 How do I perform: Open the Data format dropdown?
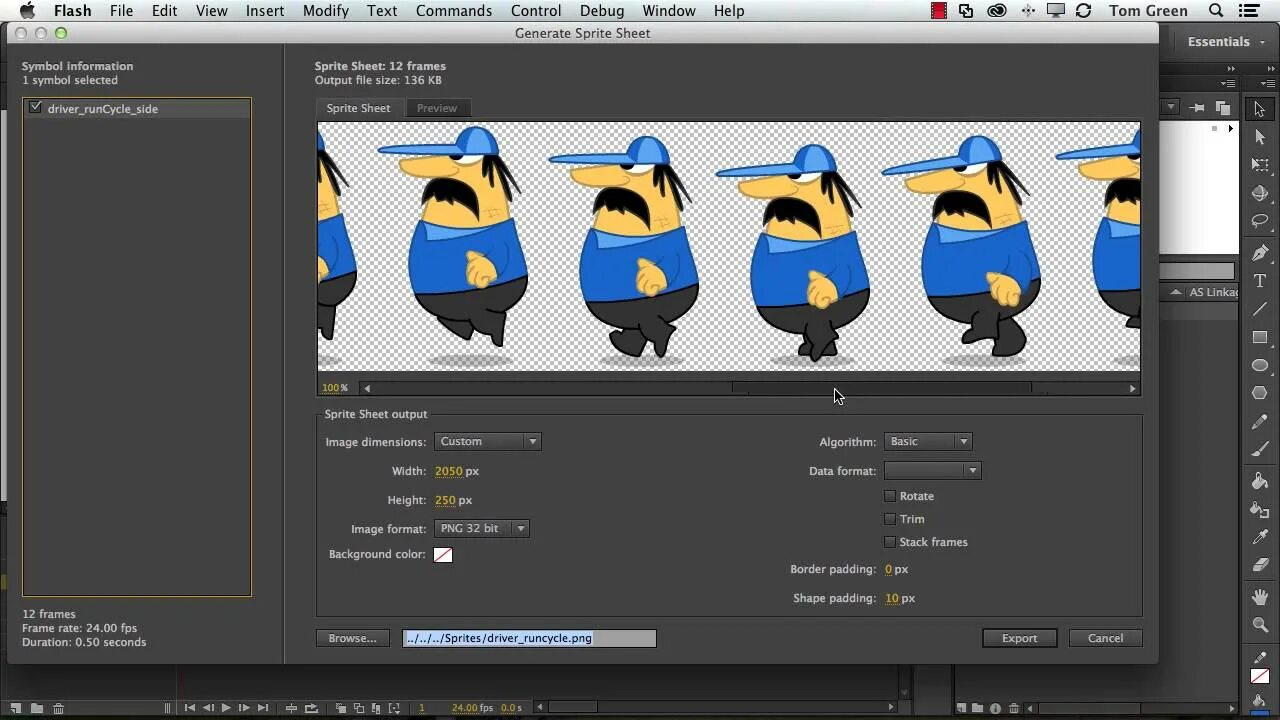pos(932,470)
